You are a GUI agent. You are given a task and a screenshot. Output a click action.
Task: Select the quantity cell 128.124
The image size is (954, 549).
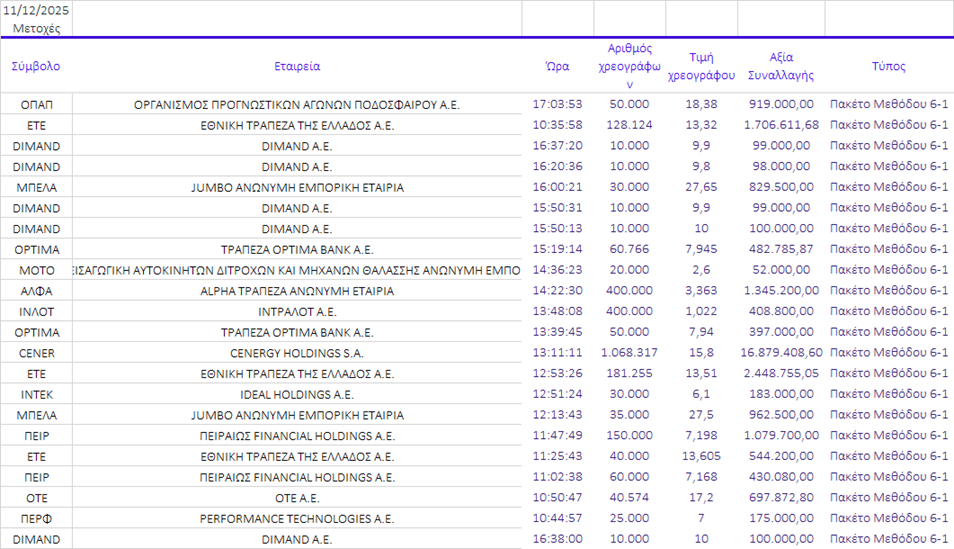629,125
